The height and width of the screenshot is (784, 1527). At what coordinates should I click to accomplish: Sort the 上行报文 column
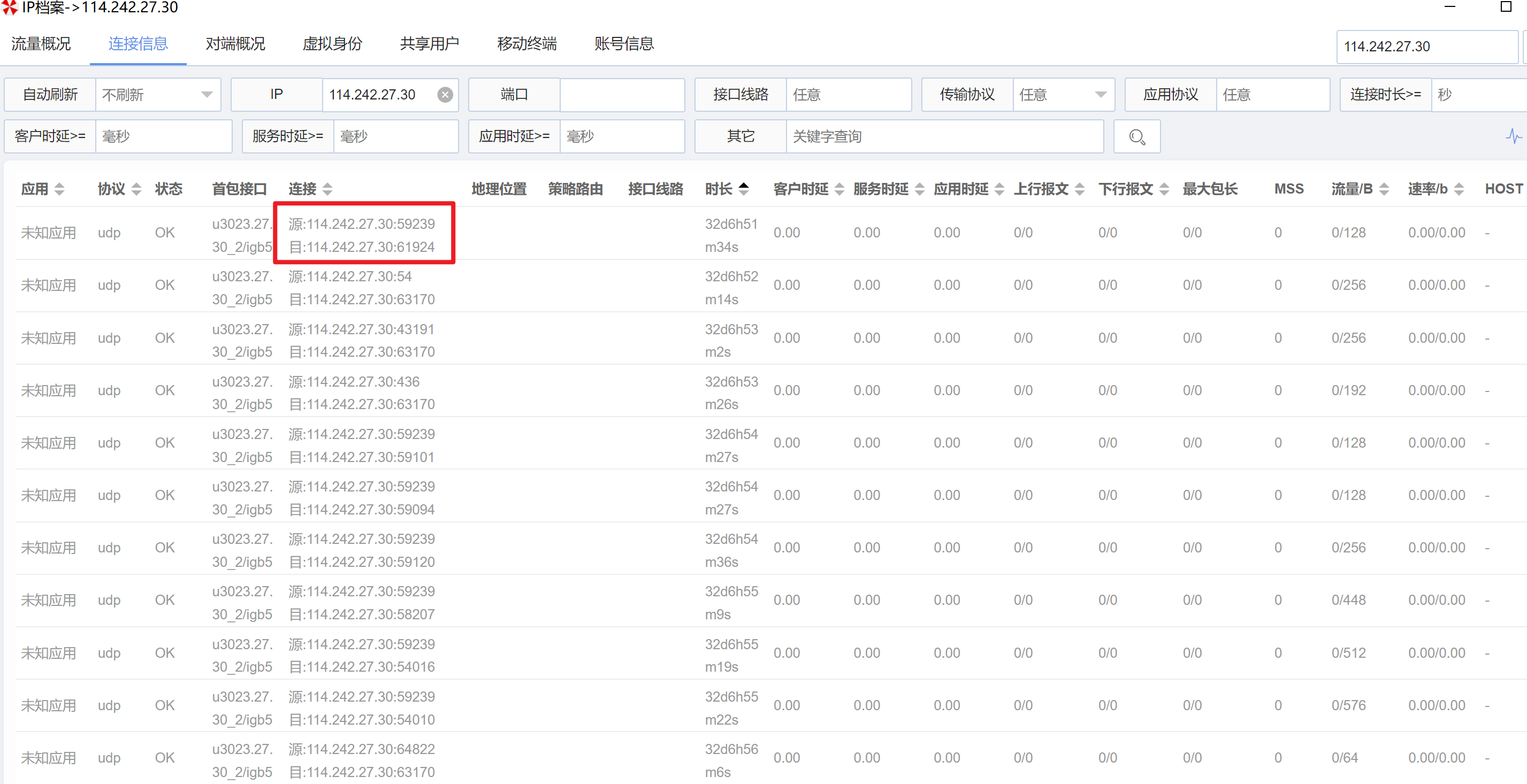point(1080,189)
